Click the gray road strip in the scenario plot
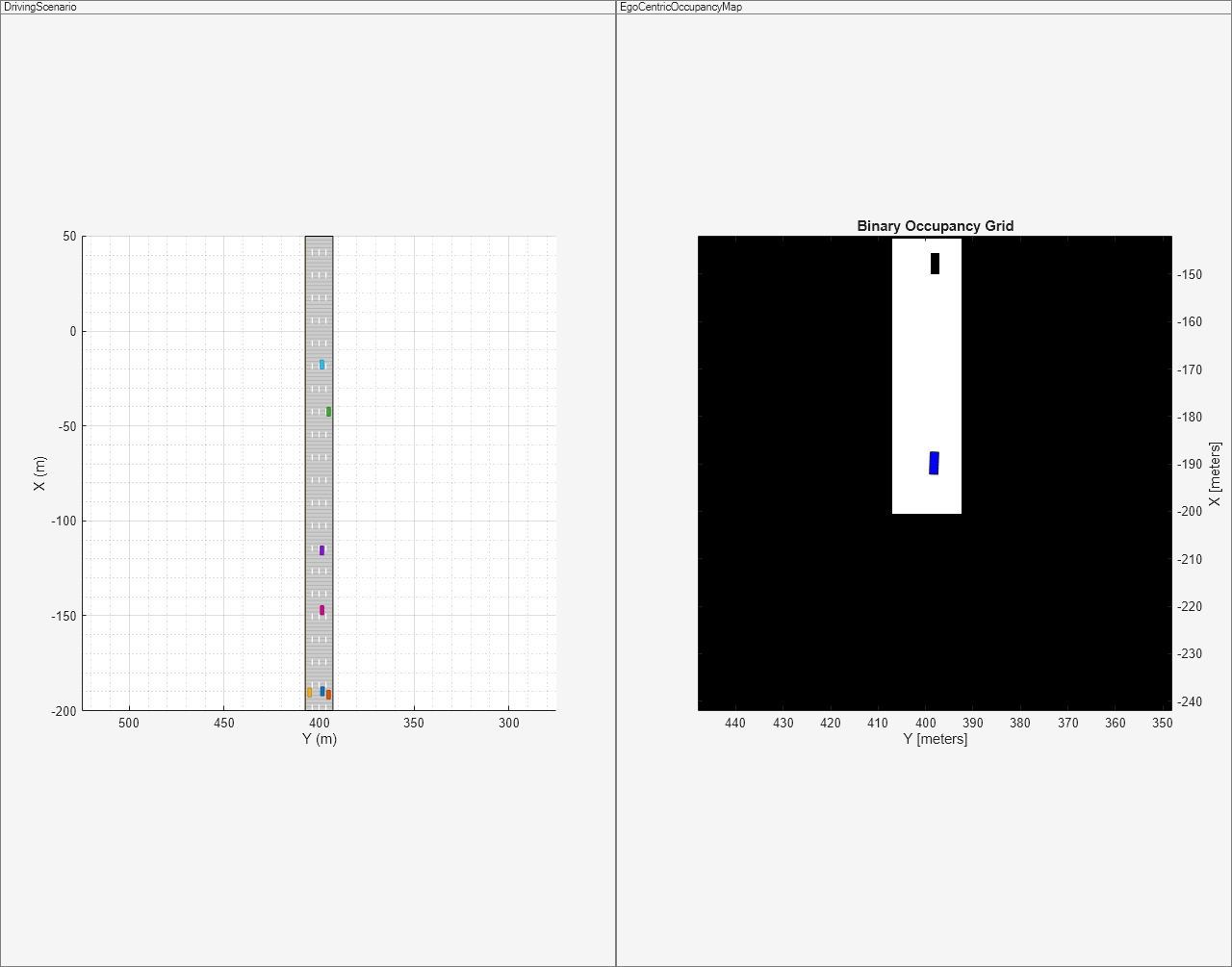Image resolution: width=1232 pixels, height=967 pixels. pos(320,481)
